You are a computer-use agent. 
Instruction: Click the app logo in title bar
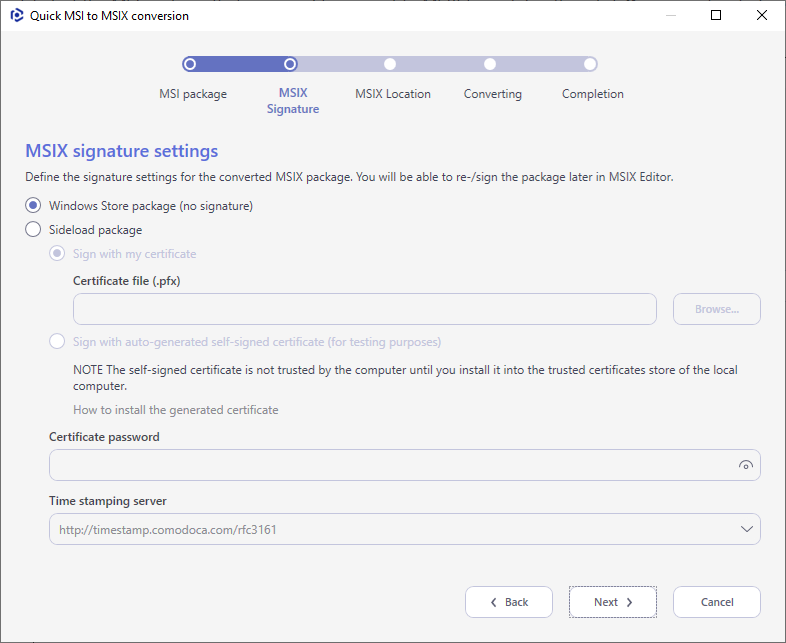click(17, 16)
